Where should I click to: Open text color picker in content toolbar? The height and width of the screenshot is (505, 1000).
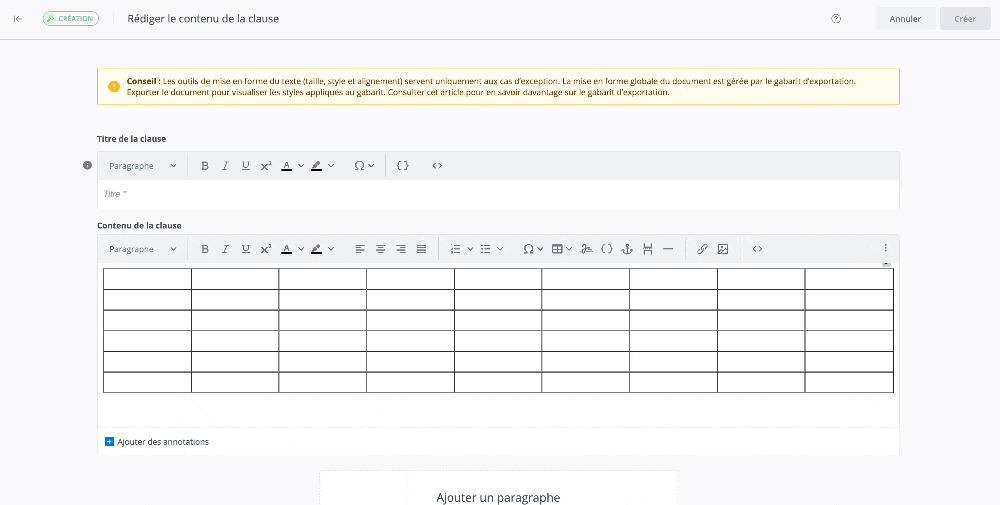point(301,249)
